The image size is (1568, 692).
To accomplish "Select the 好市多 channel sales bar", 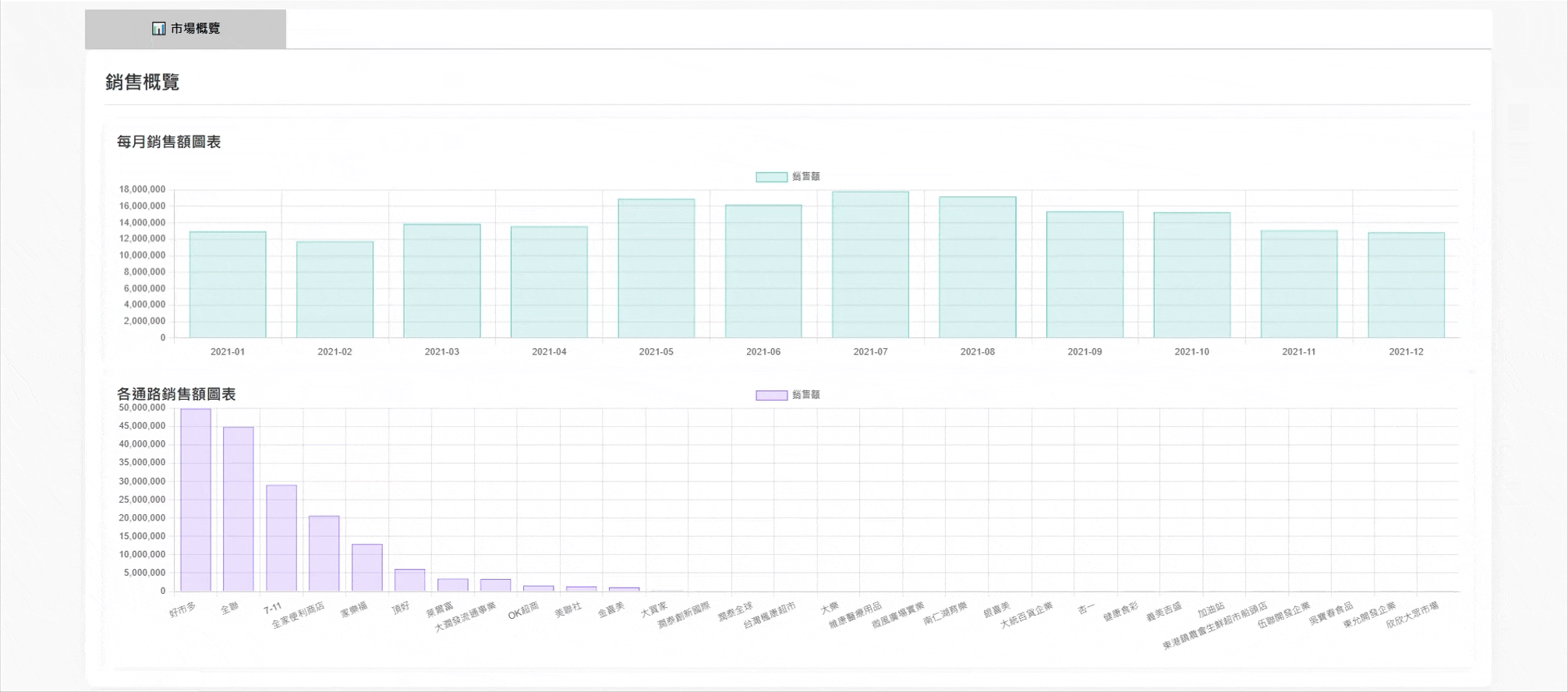I will pyautogui.click(x=196, y=500).
